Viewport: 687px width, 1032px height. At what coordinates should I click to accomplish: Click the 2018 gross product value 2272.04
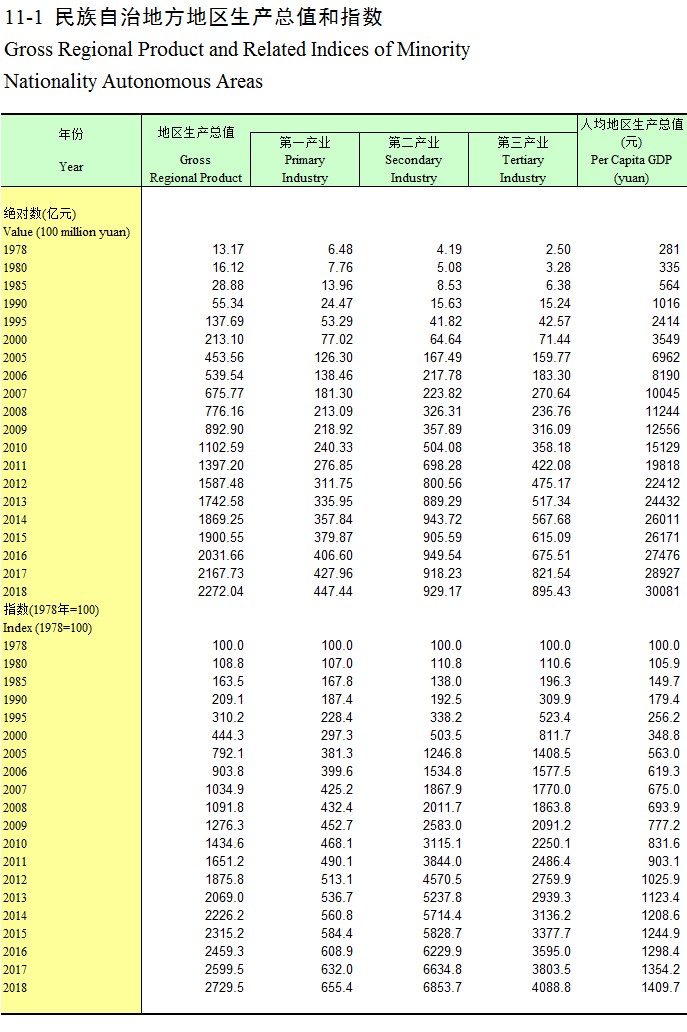point(221,591)
